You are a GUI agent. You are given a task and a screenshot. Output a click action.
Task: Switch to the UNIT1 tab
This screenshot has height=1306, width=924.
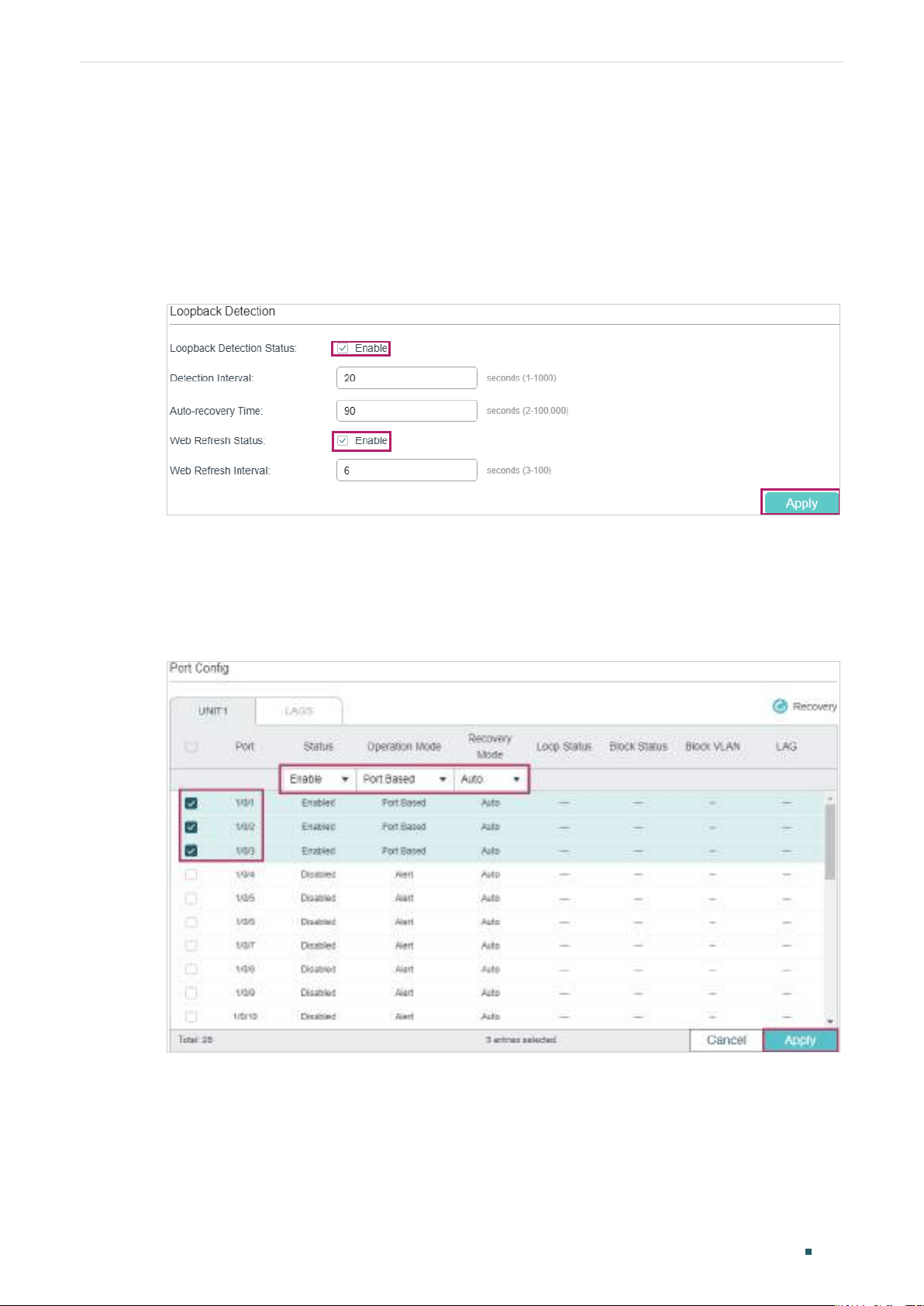pyautogui.click(x=212, y=711)
